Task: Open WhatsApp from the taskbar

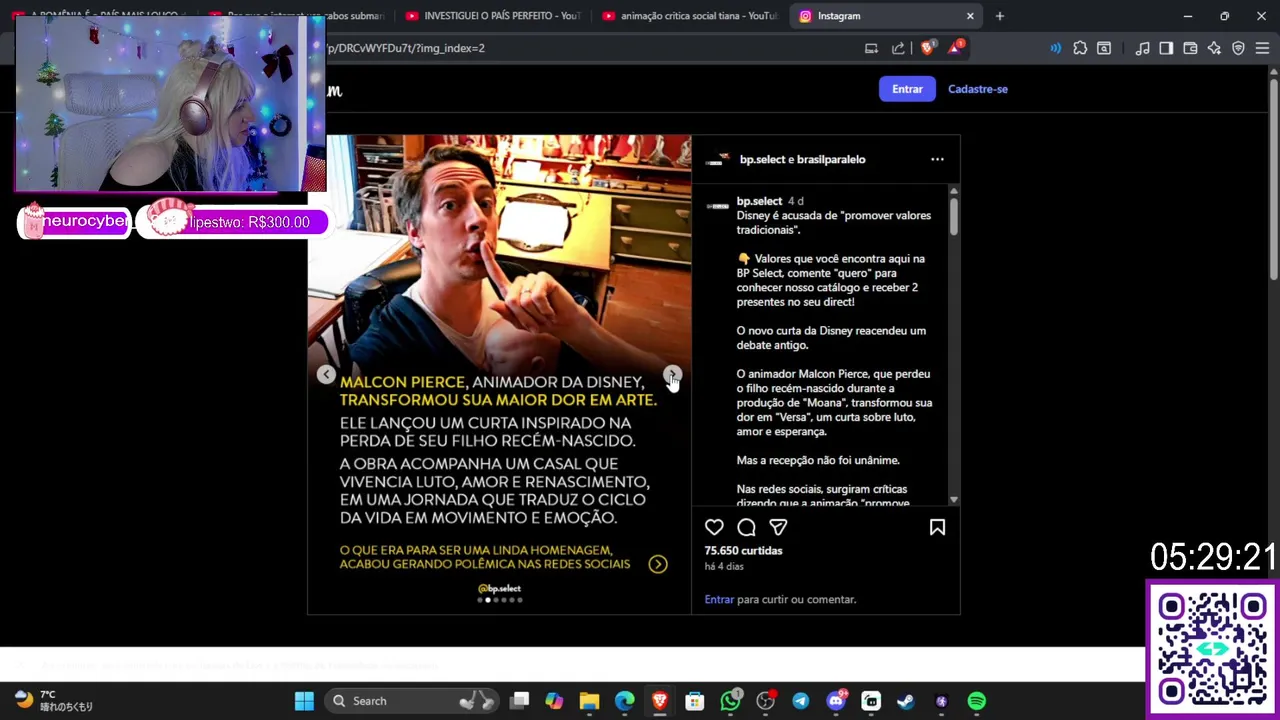Action: point(731,701)
